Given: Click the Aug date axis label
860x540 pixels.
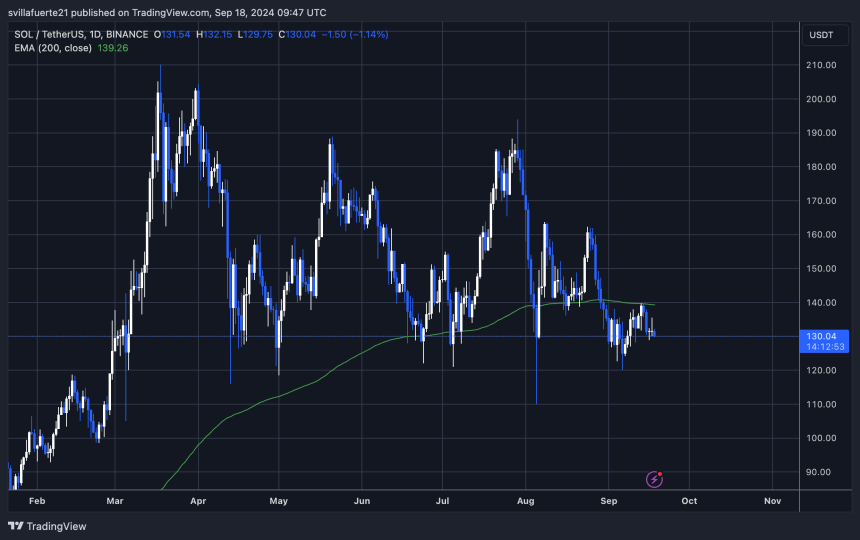Looking at the screenshot, I should tap(525, 501).
